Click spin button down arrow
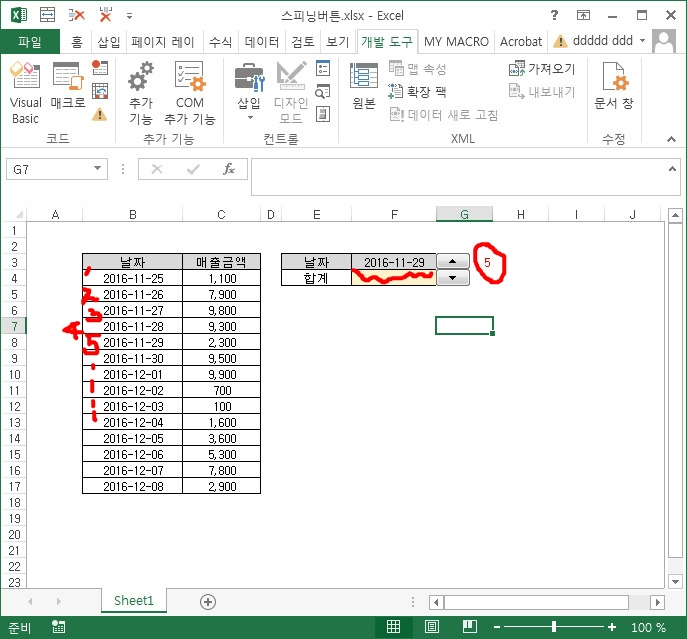The height and width of the screenshot is (639, 687). (453, 277)
